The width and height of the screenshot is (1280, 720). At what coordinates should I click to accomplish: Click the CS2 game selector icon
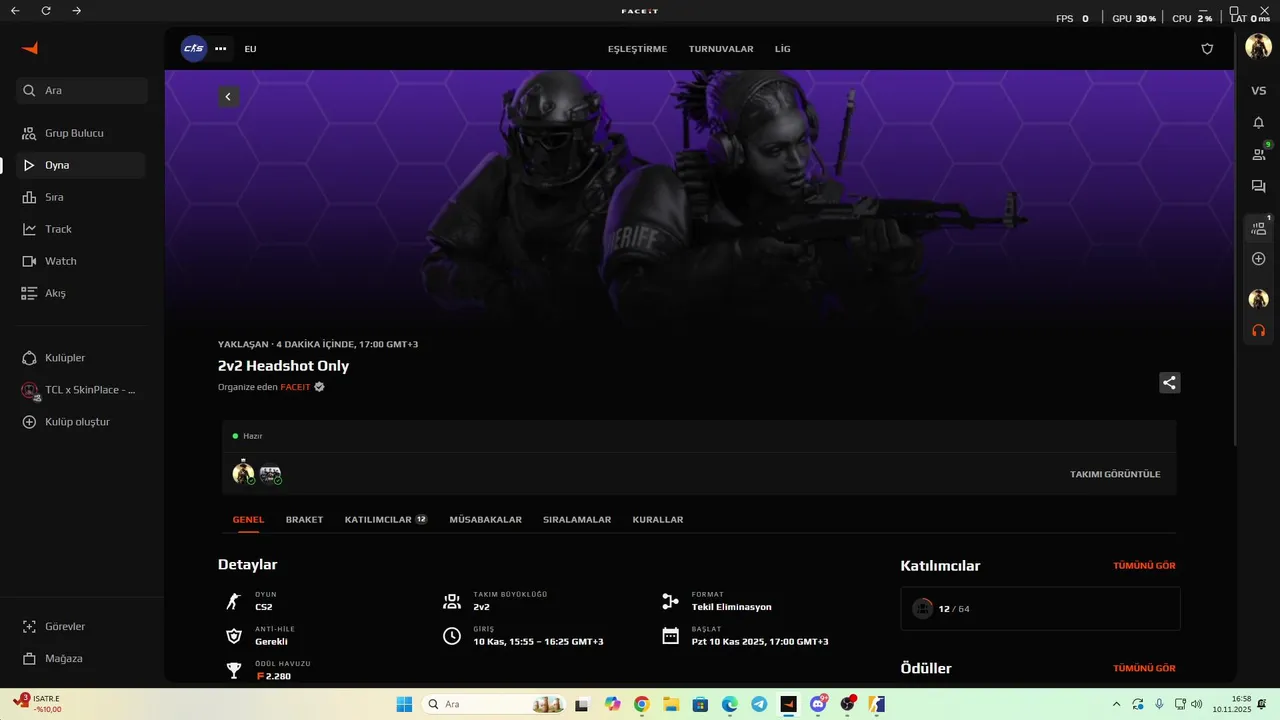[194, 48]
